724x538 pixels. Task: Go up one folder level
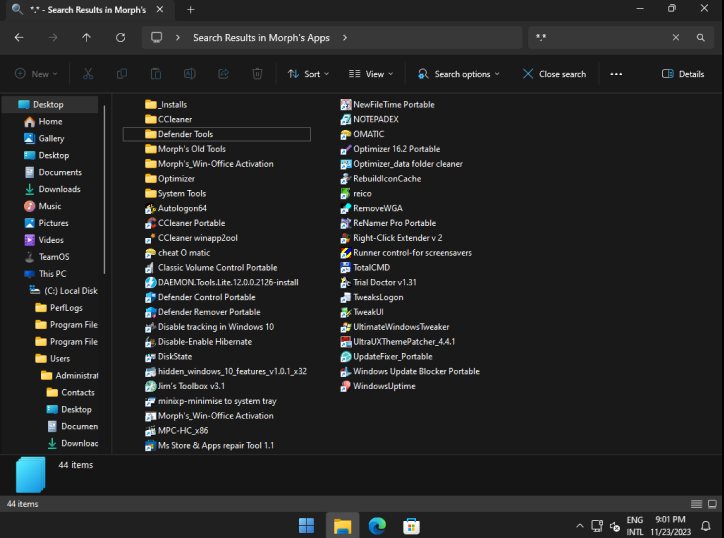tap(86, 37)
